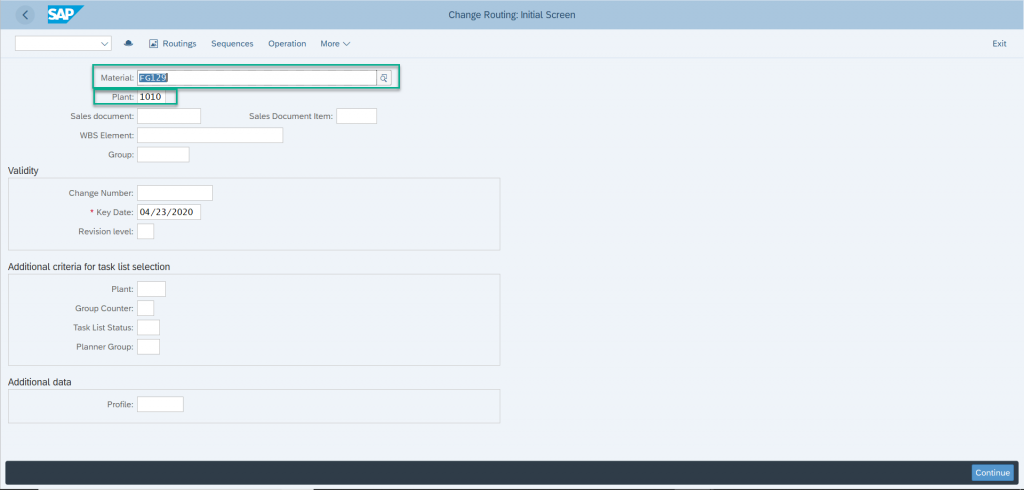
Task: Select the Key Date field
Action: coord(169,212)
